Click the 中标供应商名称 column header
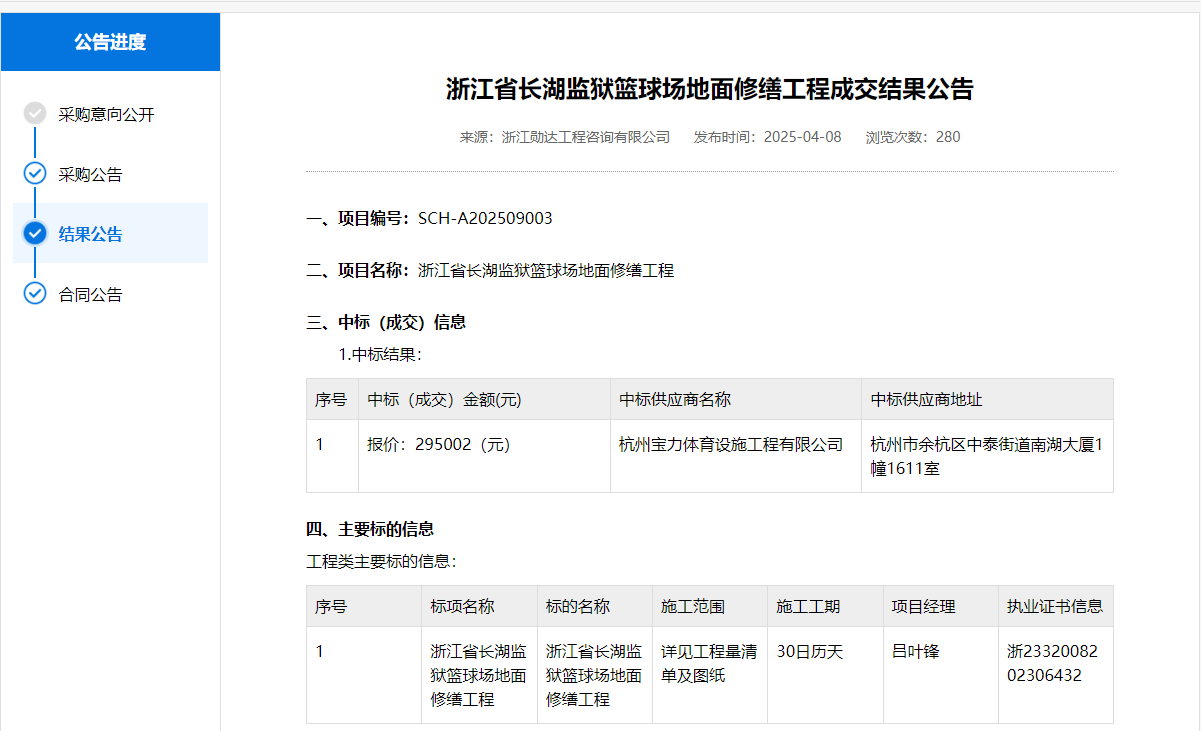 click(x=675, y=400)
